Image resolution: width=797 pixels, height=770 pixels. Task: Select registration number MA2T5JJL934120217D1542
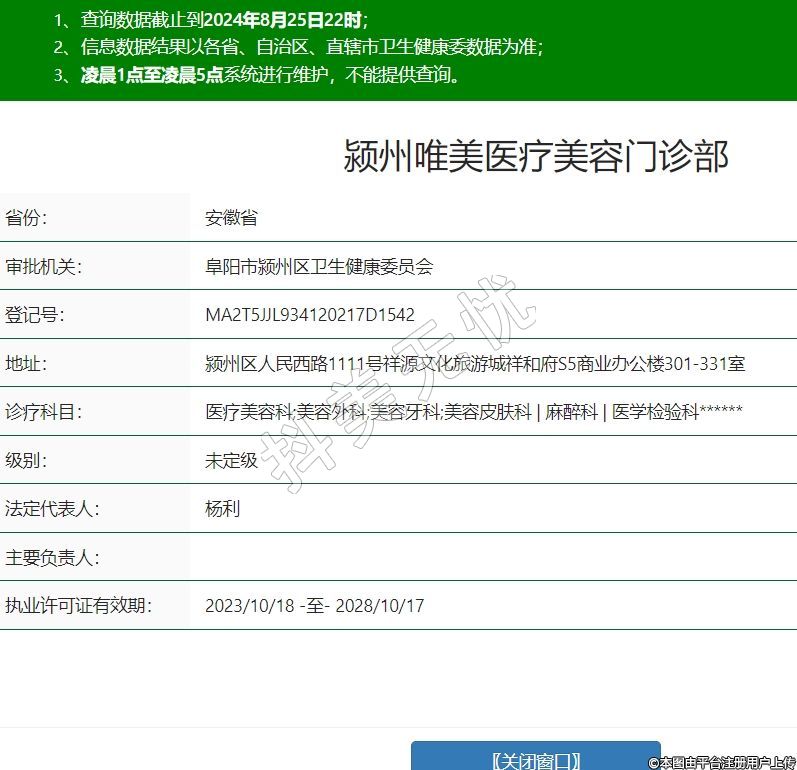(x=309, y=315)
